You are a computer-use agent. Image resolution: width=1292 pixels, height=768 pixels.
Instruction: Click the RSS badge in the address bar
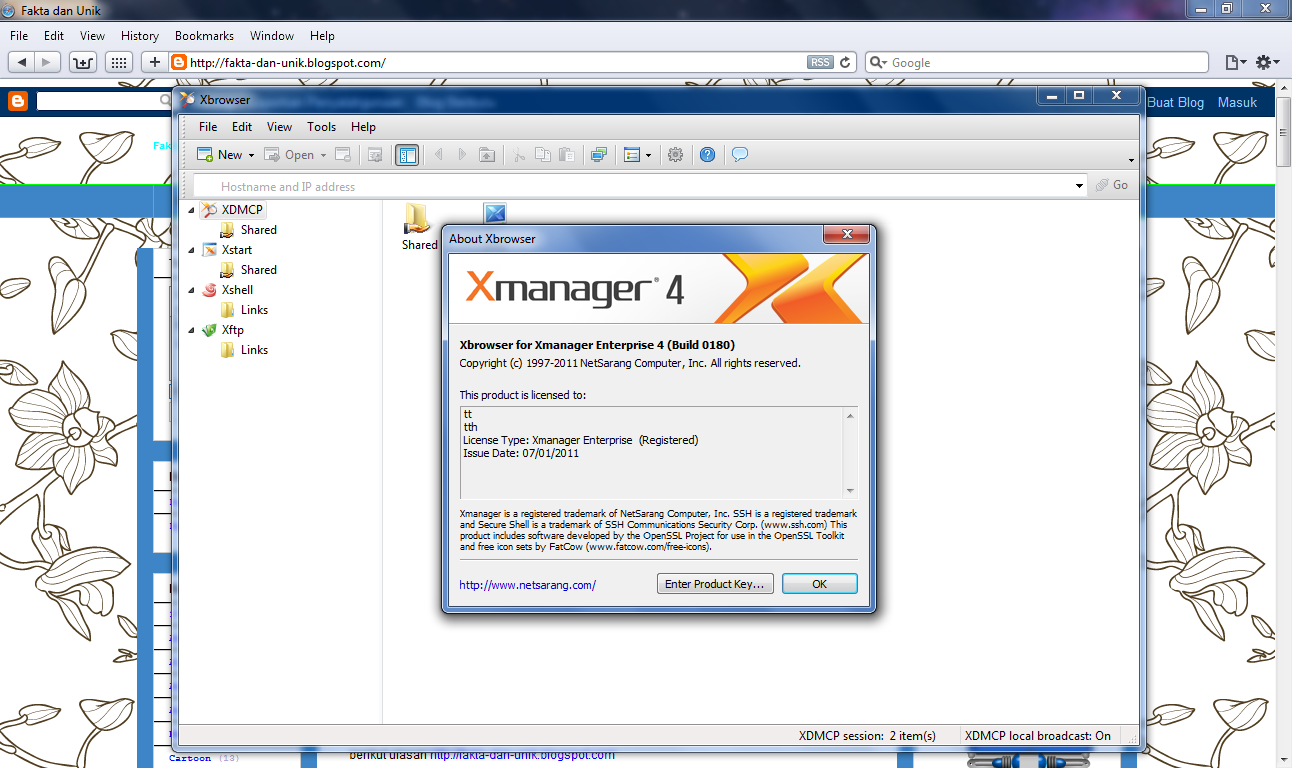(820, 62)
